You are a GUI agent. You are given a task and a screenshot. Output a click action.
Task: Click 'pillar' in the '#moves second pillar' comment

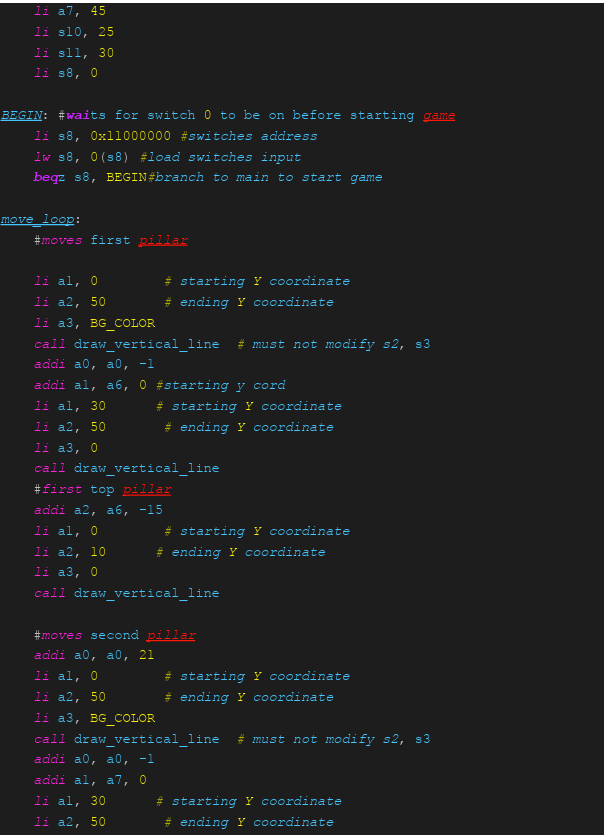pyautogui.click(x=171, y=636)
